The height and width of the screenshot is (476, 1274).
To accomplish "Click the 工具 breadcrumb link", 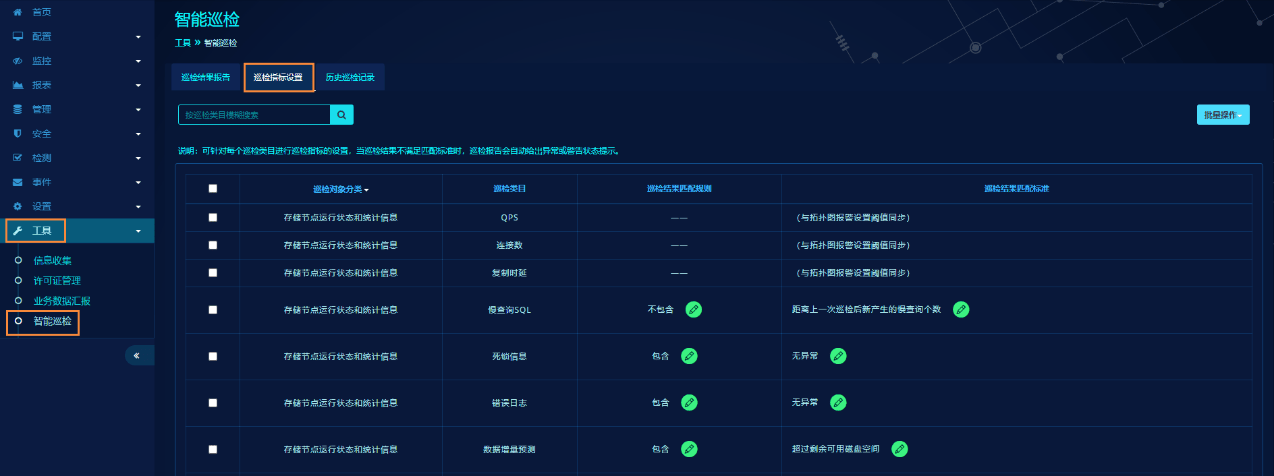I will click(182, 43).
